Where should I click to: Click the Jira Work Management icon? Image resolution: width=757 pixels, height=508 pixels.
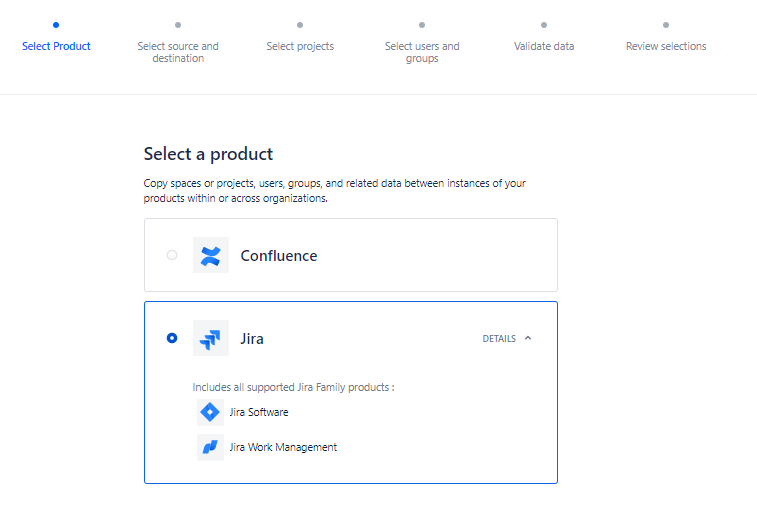210,447
